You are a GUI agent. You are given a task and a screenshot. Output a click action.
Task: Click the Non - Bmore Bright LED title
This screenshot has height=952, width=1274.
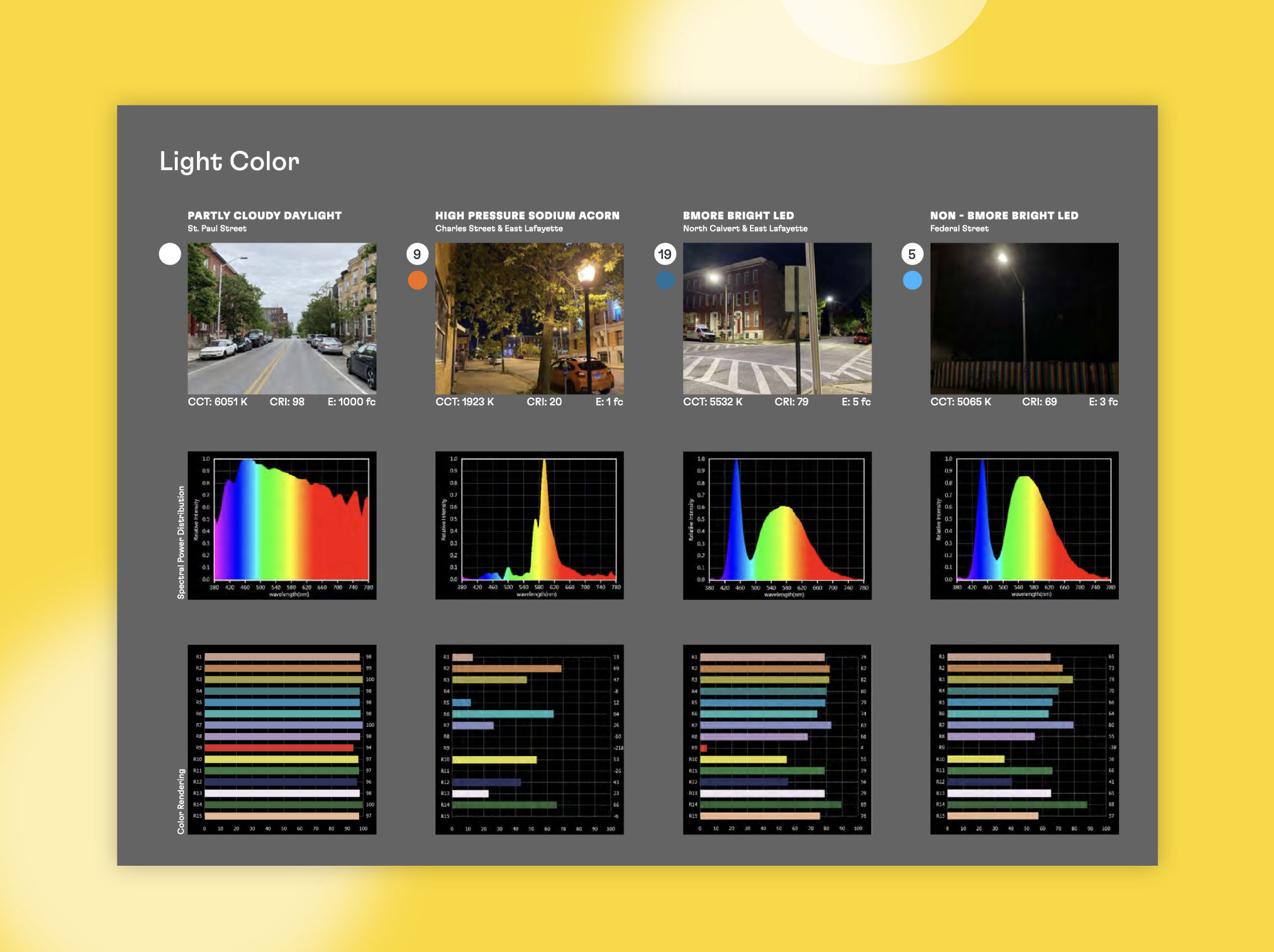coord(1004,215)
